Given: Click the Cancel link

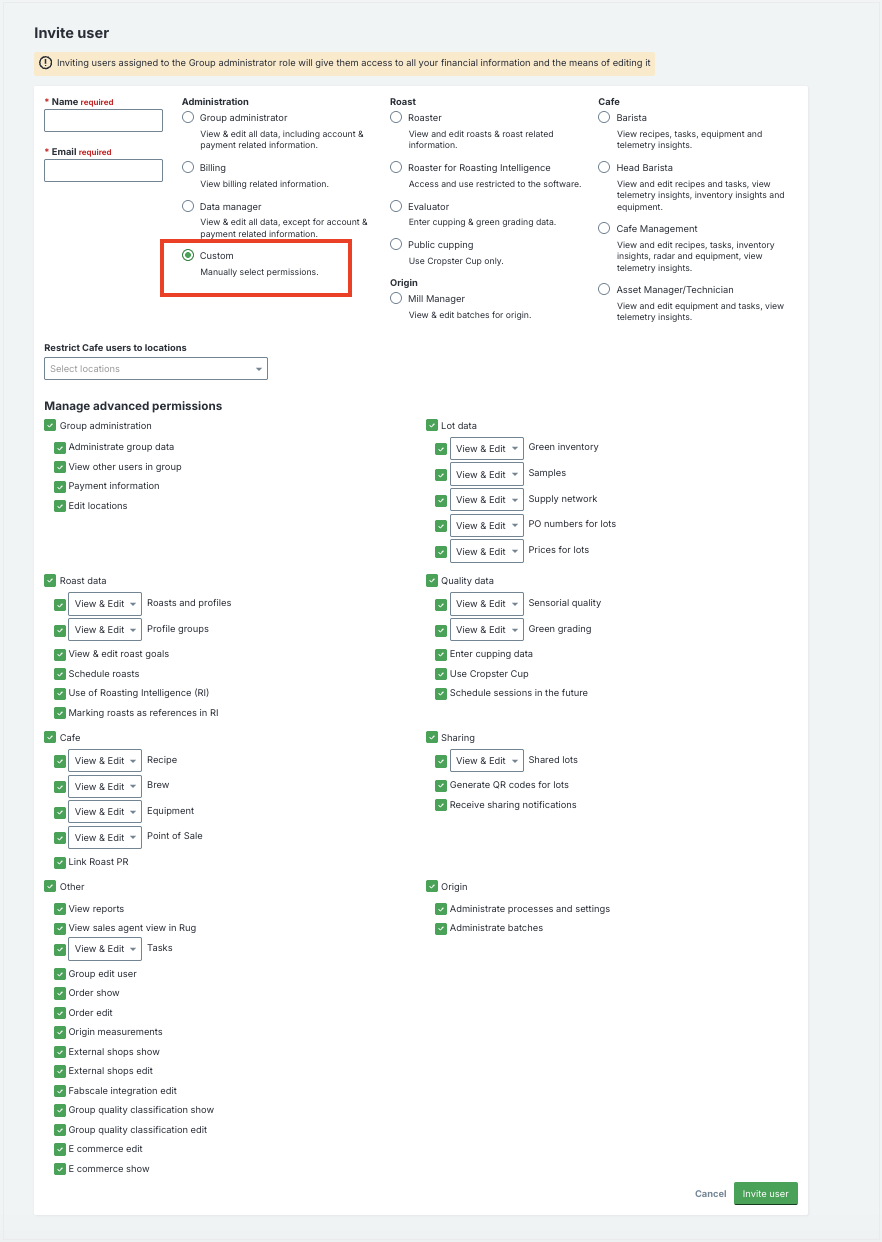Looking at the screenshot, I should point(710,1194).
